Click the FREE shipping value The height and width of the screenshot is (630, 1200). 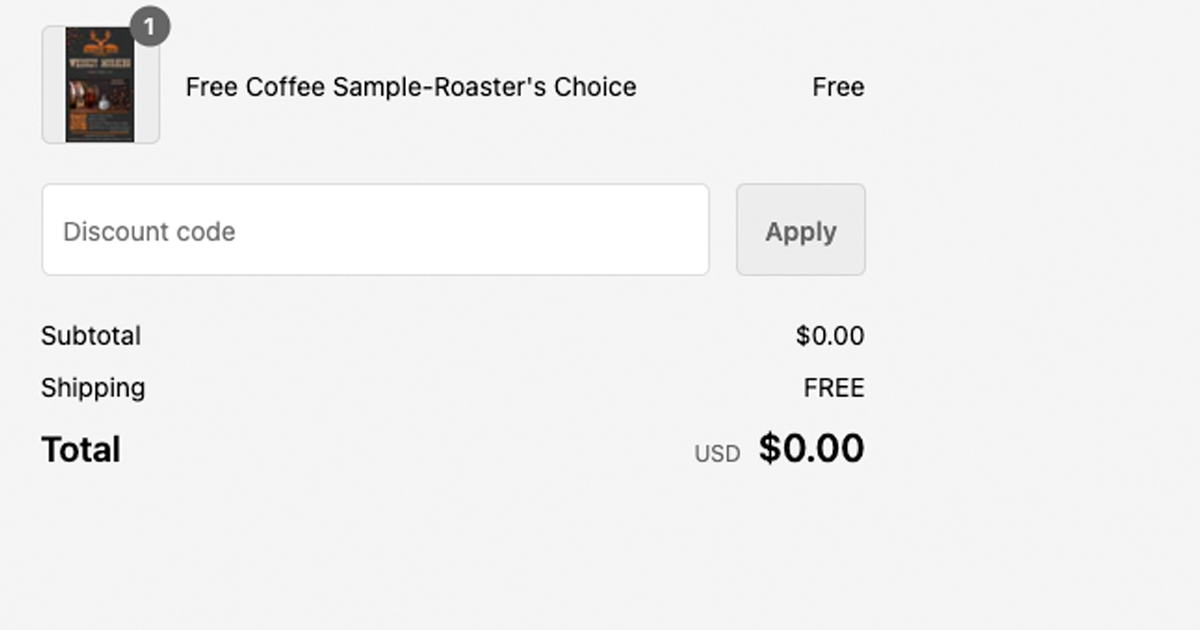point(834,387)
